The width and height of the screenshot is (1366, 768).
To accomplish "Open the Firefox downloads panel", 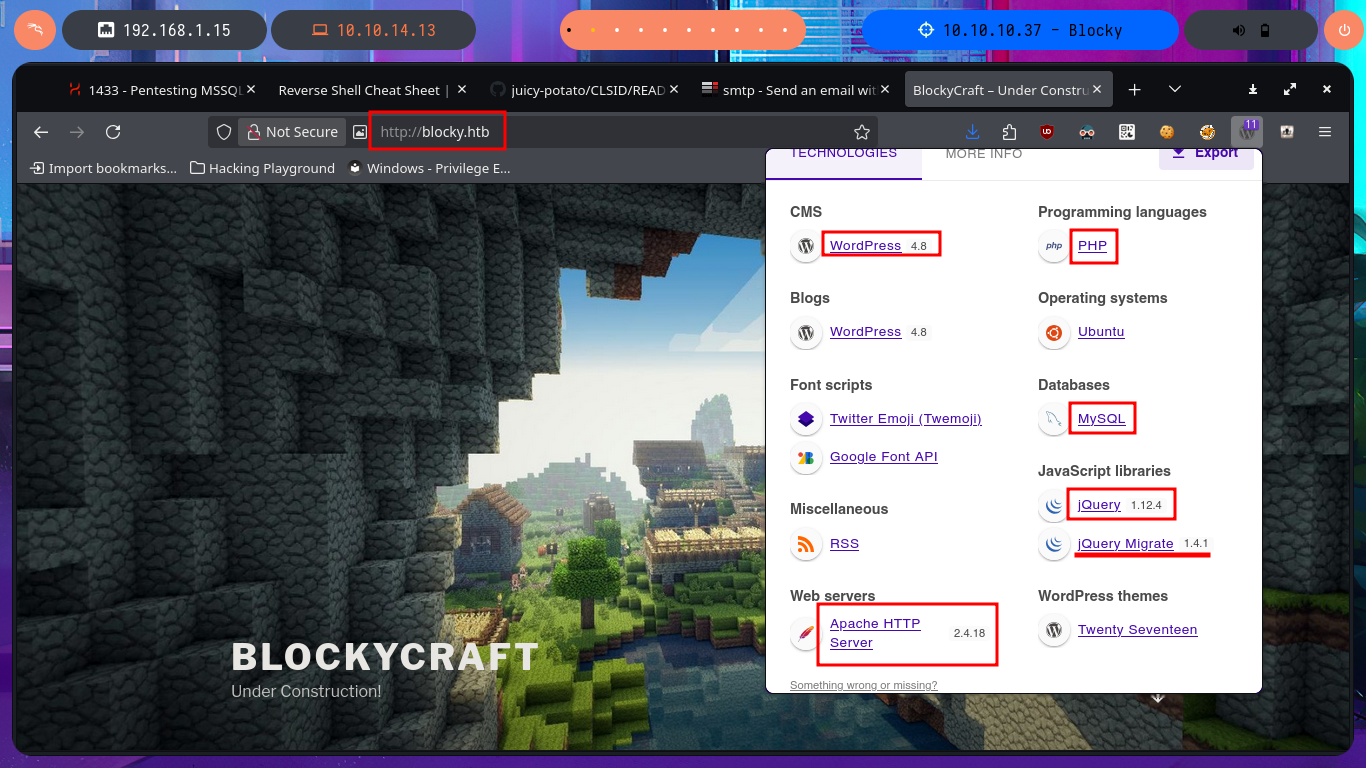I will (x=972, y=132).
